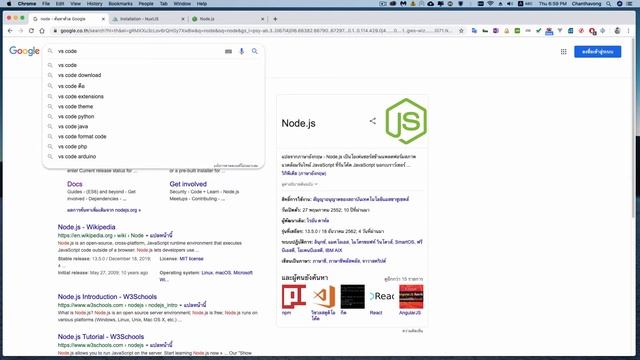Share the Node.js knowledge panel
This screenshot has width=640, height=360.
pos(373,121)
